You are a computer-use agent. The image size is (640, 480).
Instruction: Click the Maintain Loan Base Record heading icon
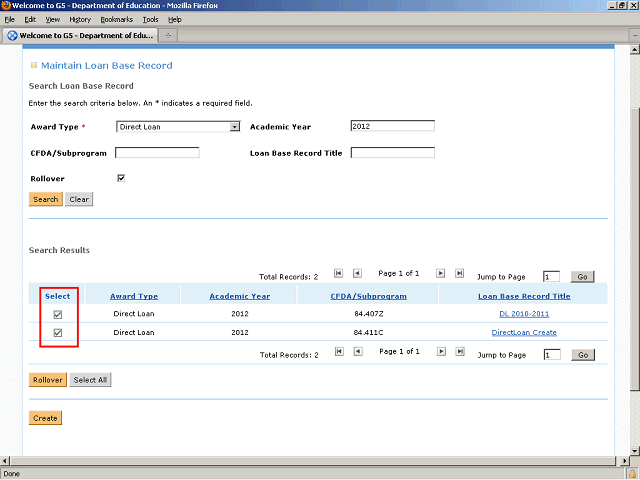pos(34,65)
